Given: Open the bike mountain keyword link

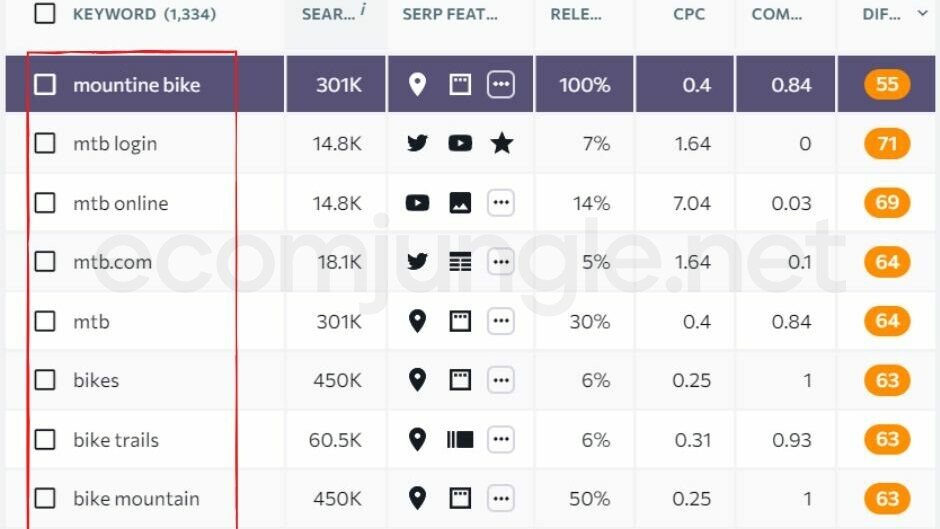Looking at the screenshot, I should point(136,498).
